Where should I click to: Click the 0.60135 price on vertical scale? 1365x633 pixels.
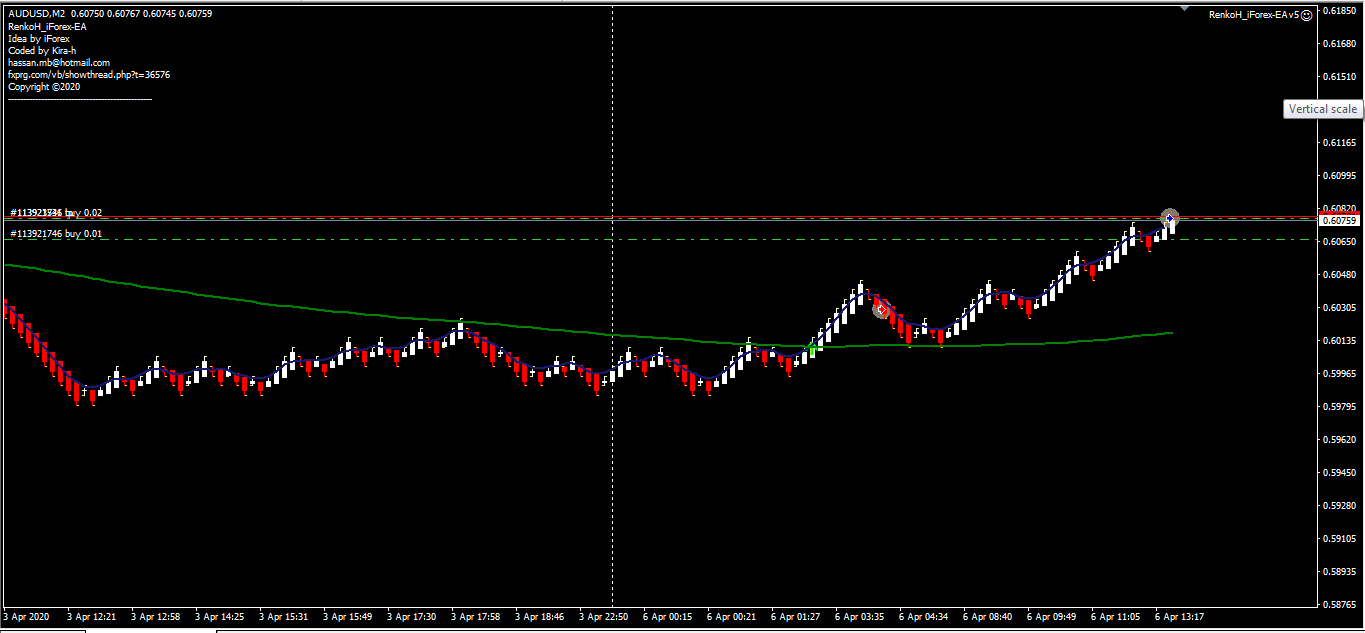pyautogui.click(x=1339, y=341)
